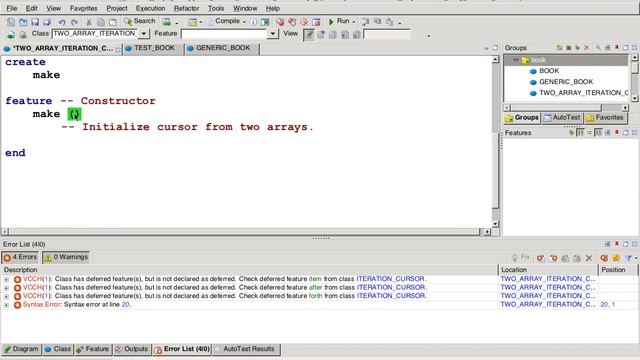
Task: Click the first new-library icon in Groups header
Action: [559, 48]
